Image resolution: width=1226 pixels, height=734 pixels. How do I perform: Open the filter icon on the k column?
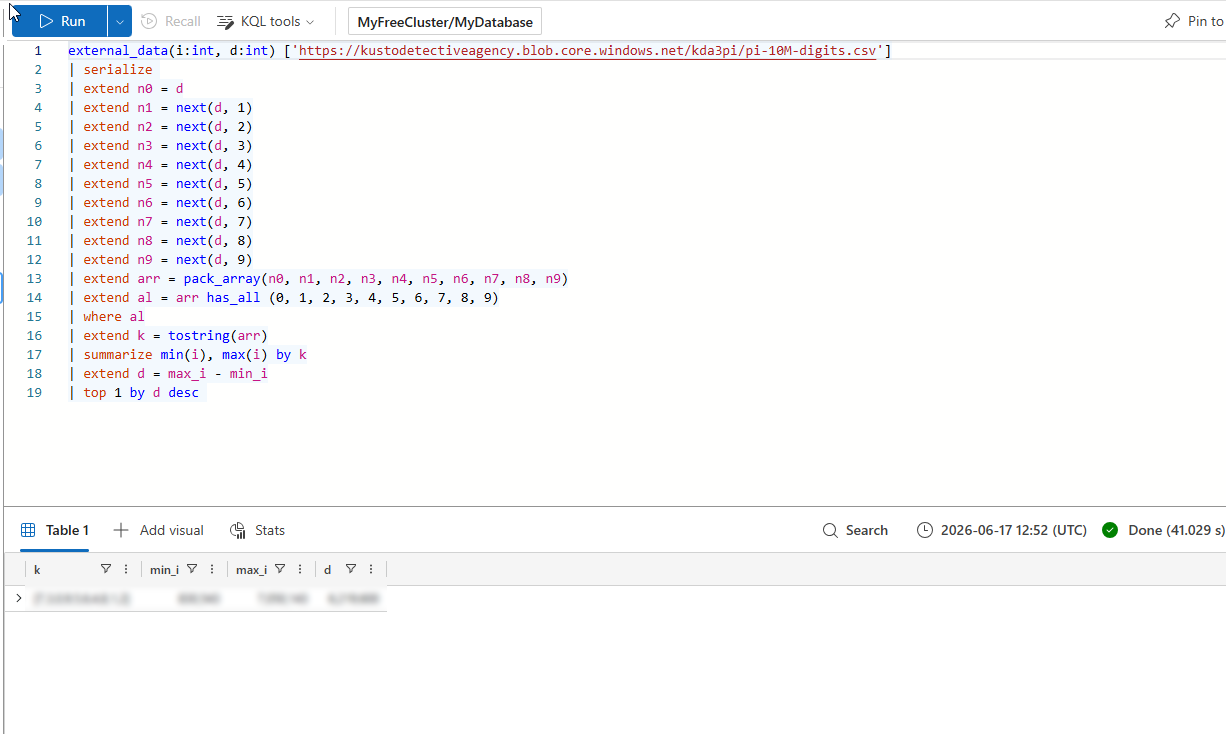pos(106,569)
